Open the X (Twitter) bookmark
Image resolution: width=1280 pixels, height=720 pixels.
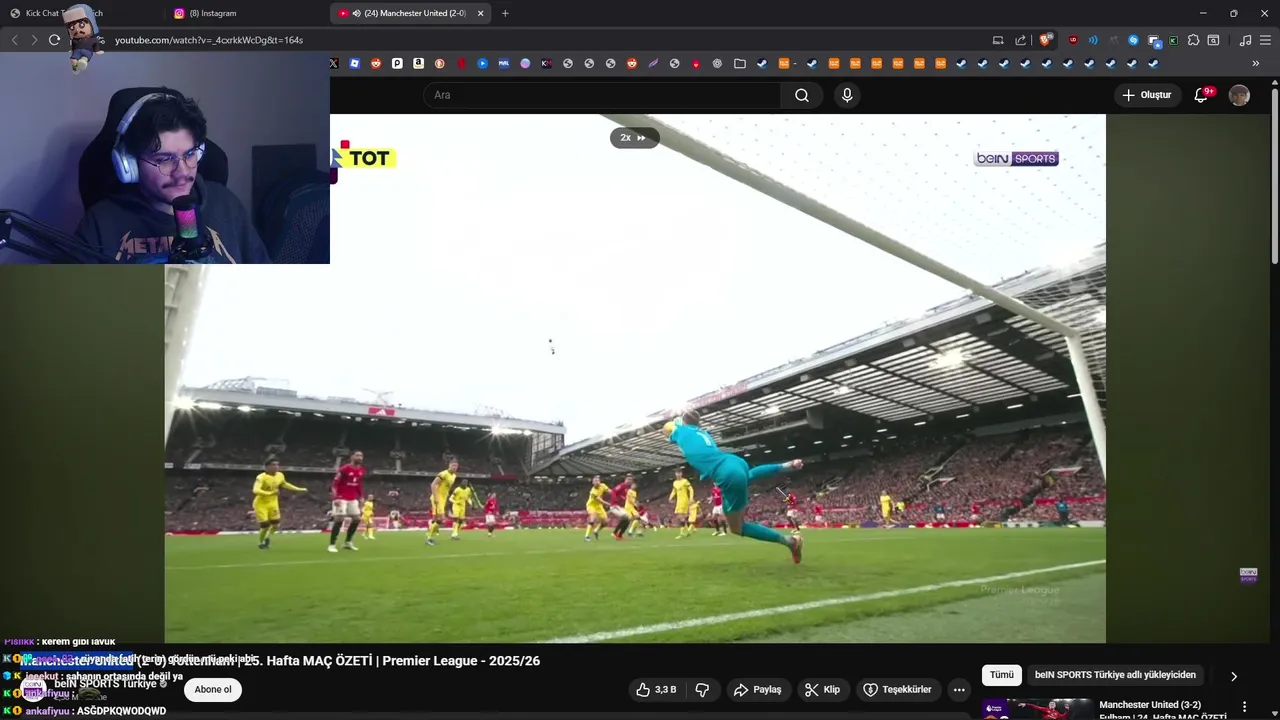pyautogui.click(x=333, y=63)
